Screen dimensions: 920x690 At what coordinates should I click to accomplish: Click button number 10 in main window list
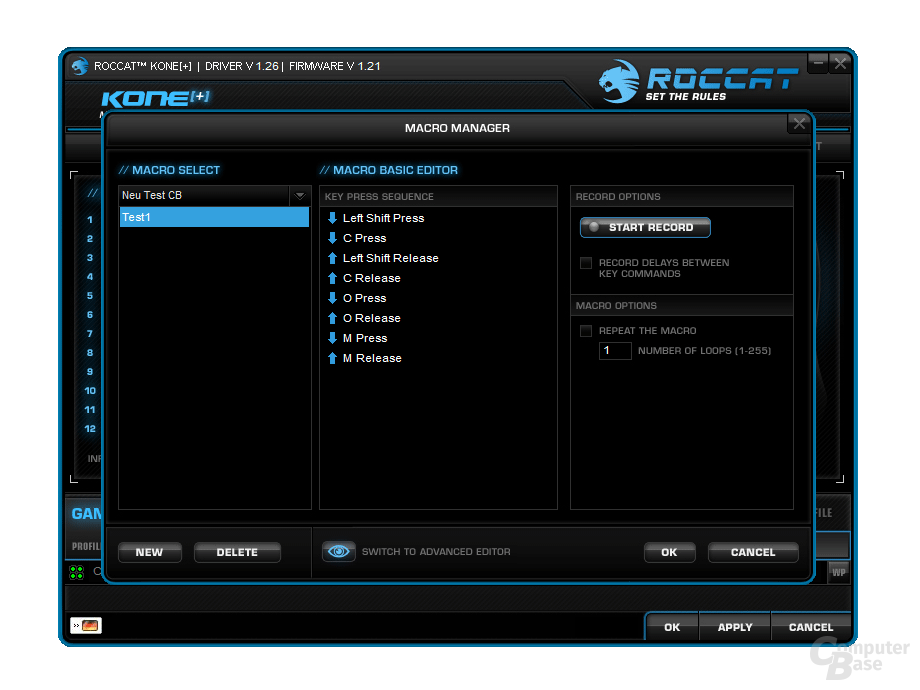coord(90,391)
